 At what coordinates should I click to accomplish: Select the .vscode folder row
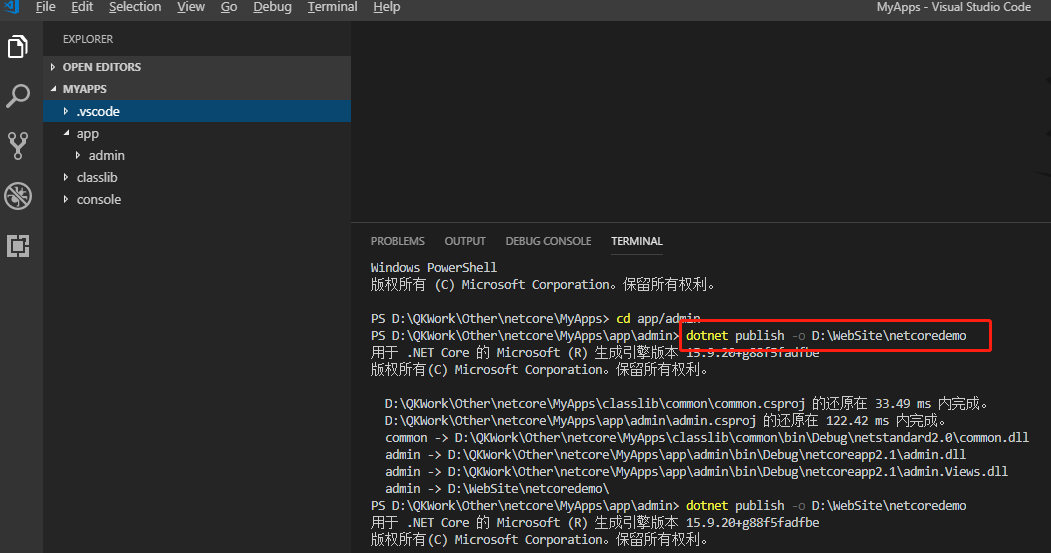[197, 111]
